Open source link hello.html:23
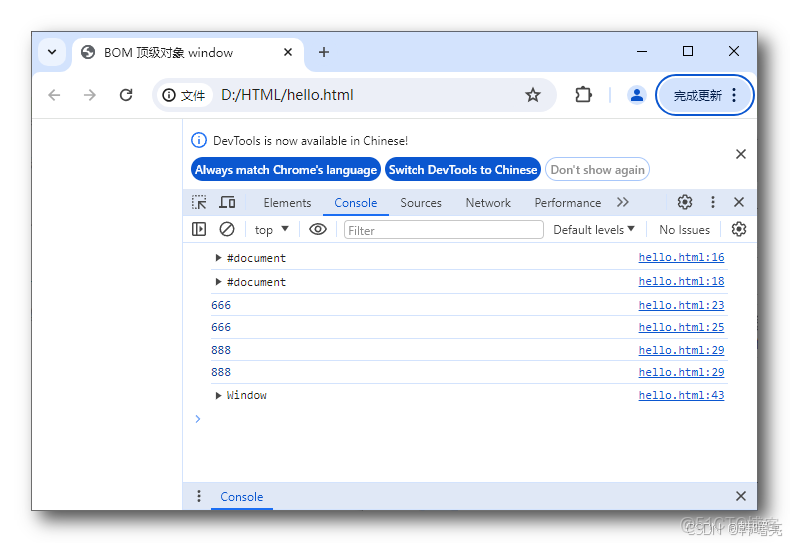The width and height of the screenshot is (790, 543). [681, 305]
